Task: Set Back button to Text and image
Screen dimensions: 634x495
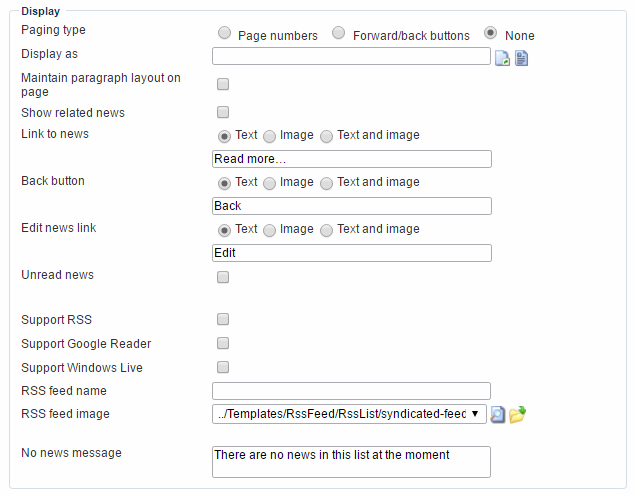Action: pyautogui.click(x=326, y=183)
